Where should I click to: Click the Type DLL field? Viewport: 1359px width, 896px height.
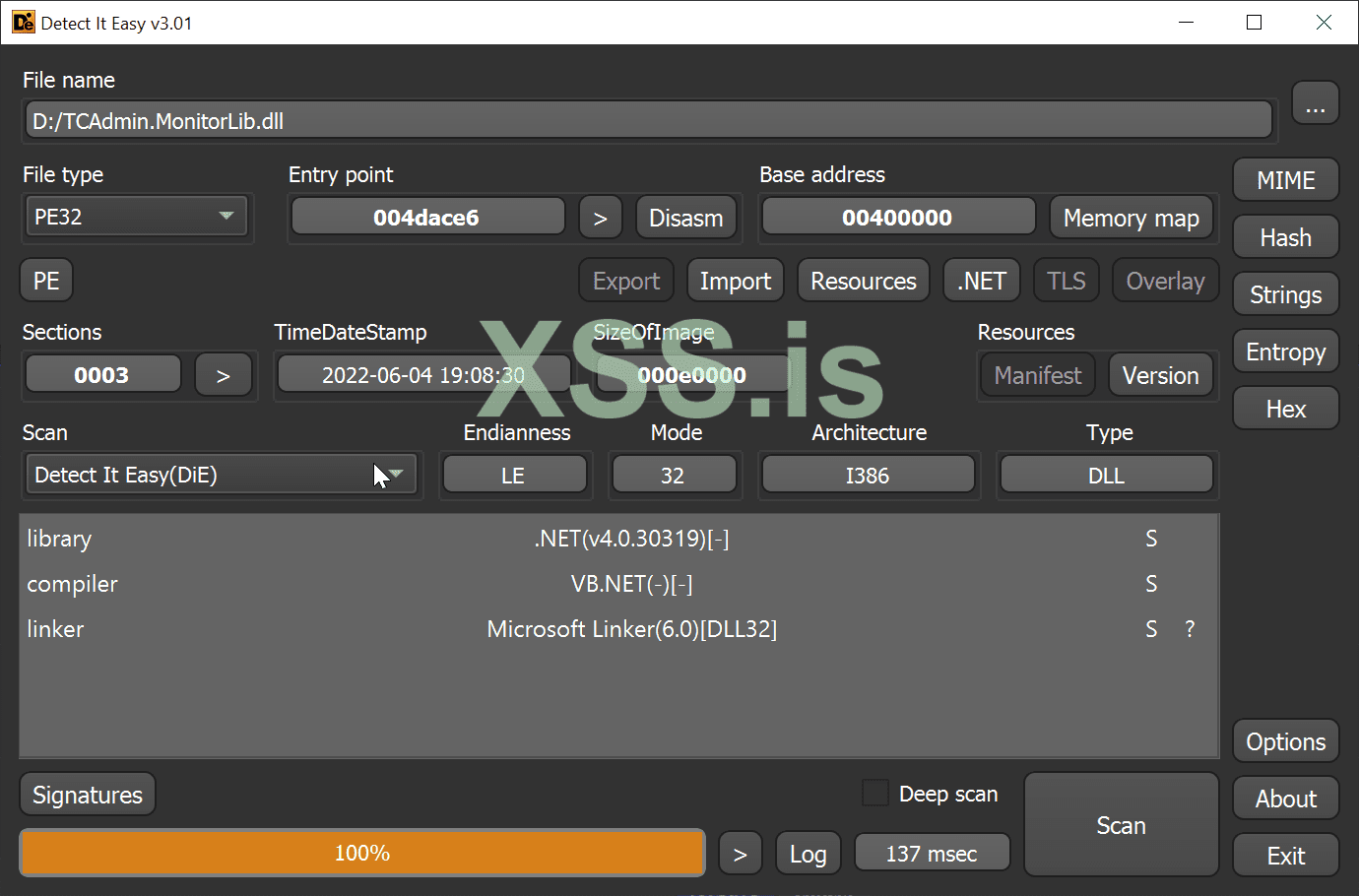click(x=1107, y=475)
